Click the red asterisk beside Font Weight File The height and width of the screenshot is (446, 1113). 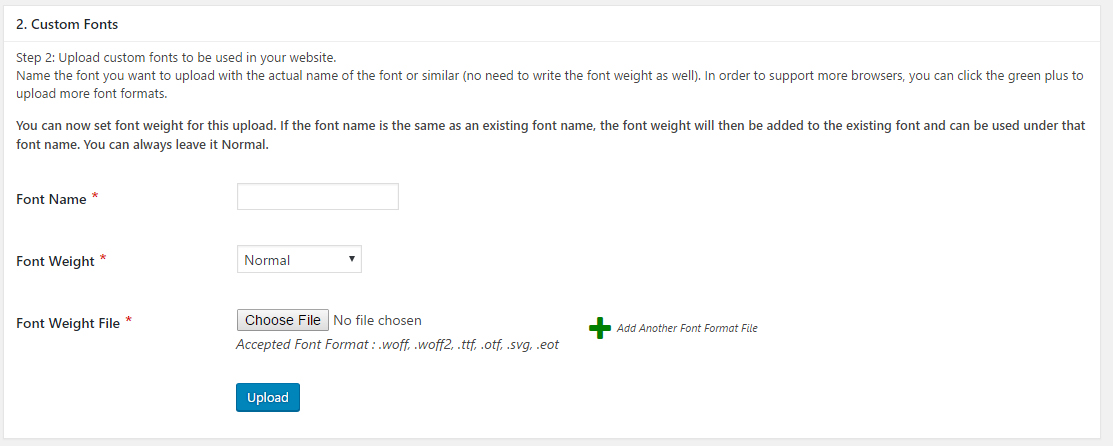[129, 321]
